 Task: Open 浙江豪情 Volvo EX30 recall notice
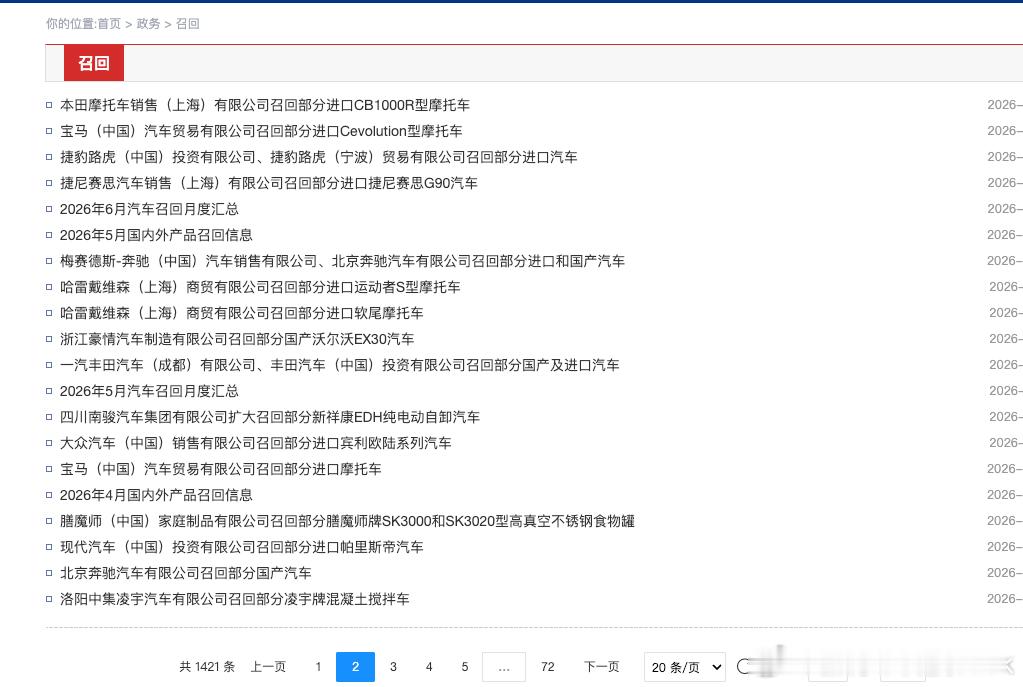click(x=237, y=339)
